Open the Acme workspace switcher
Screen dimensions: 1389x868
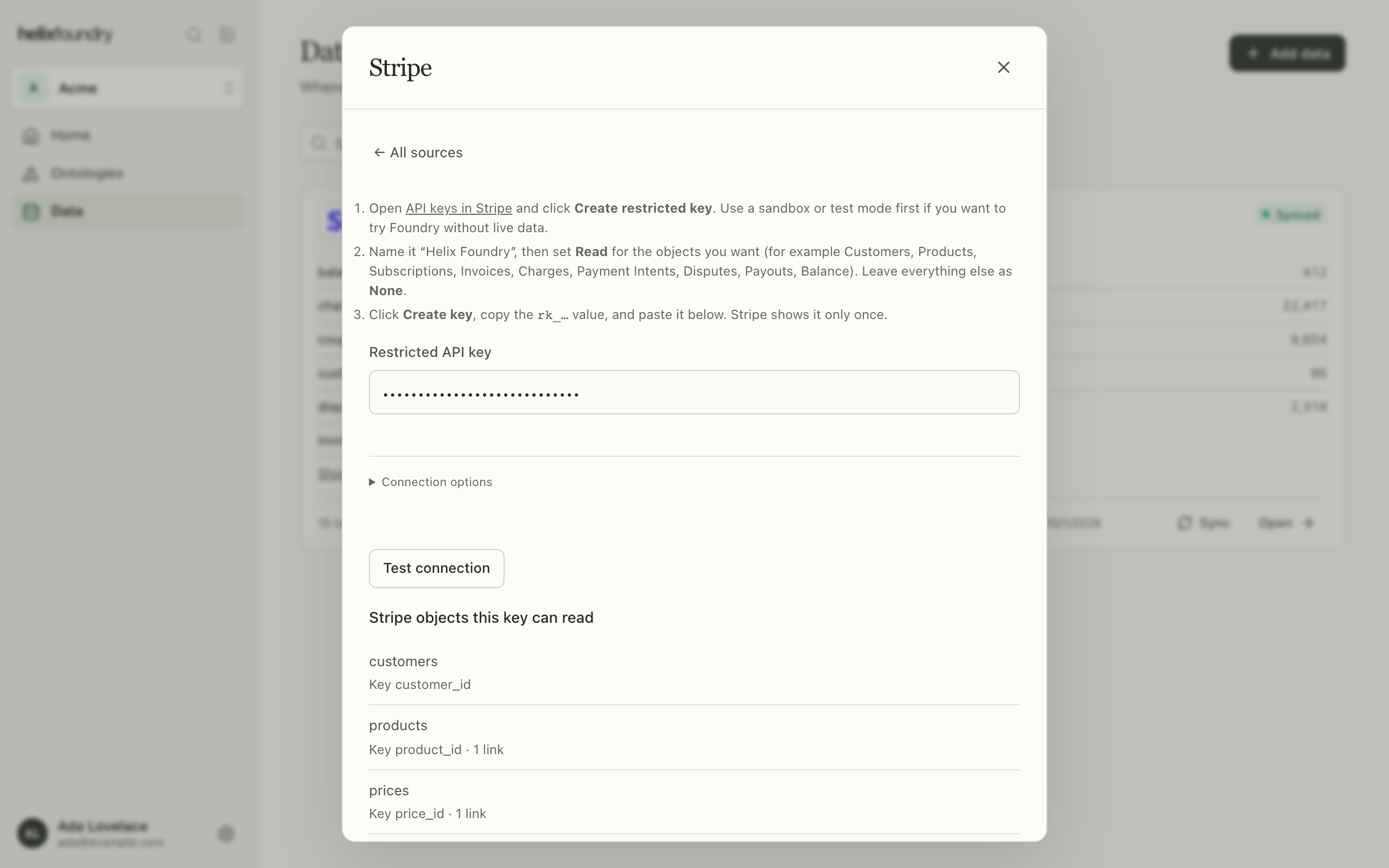[128, 88]
